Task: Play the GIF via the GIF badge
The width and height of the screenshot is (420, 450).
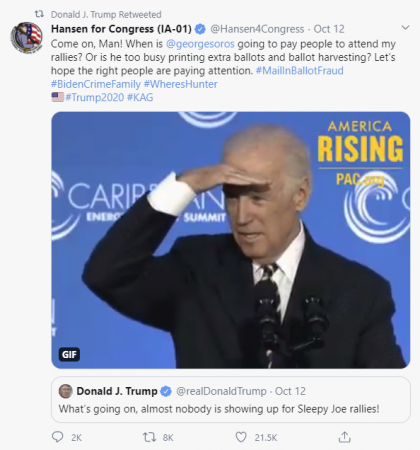Action: [69, 354]
